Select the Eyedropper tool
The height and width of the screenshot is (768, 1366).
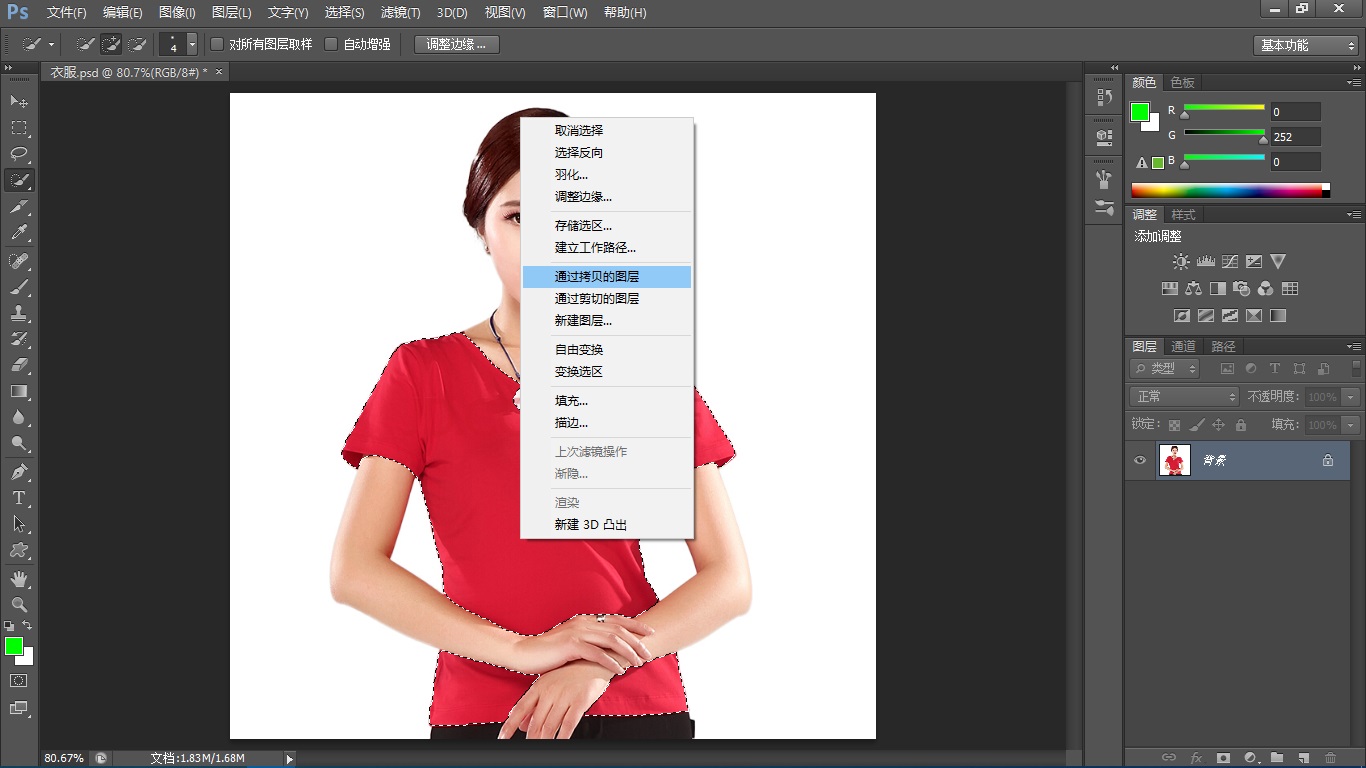19,233
